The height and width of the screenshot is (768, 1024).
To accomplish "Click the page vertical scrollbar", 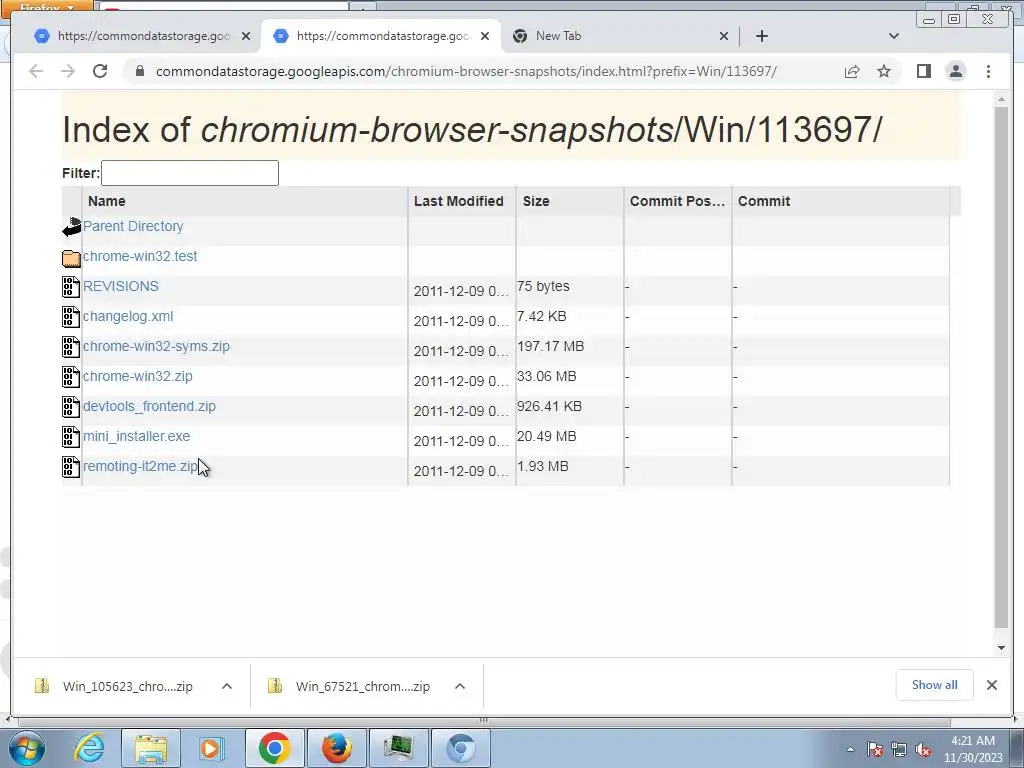I will pyautogui.click(x=1001, y=366).
